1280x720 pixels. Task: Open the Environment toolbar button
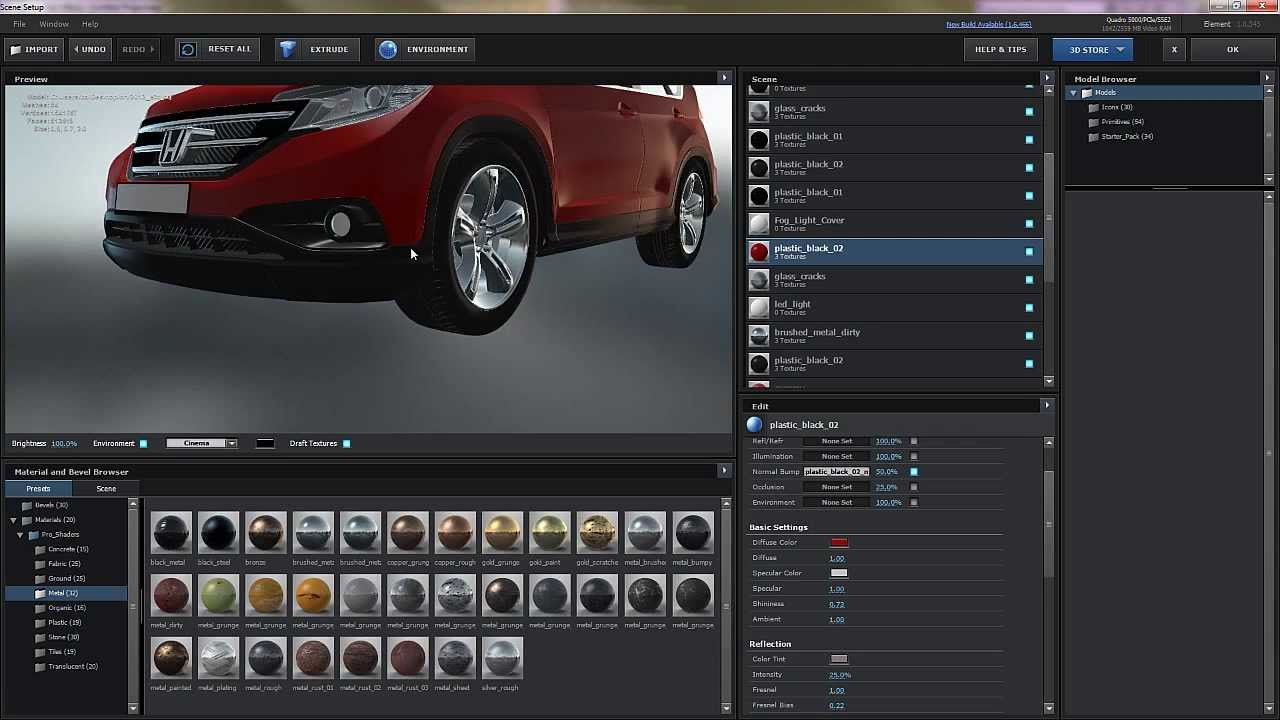[x=424, y=49]
